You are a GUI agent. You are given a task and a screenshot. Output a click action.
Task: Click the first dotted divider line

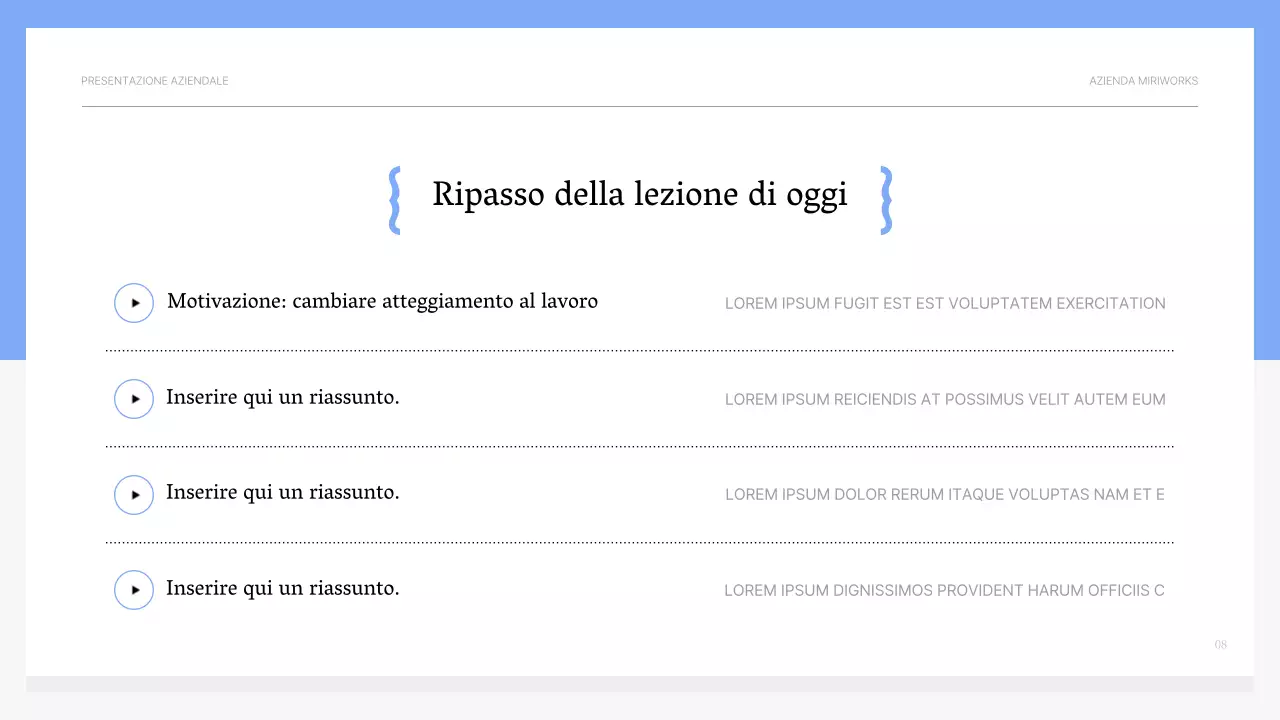pos(639,351)
